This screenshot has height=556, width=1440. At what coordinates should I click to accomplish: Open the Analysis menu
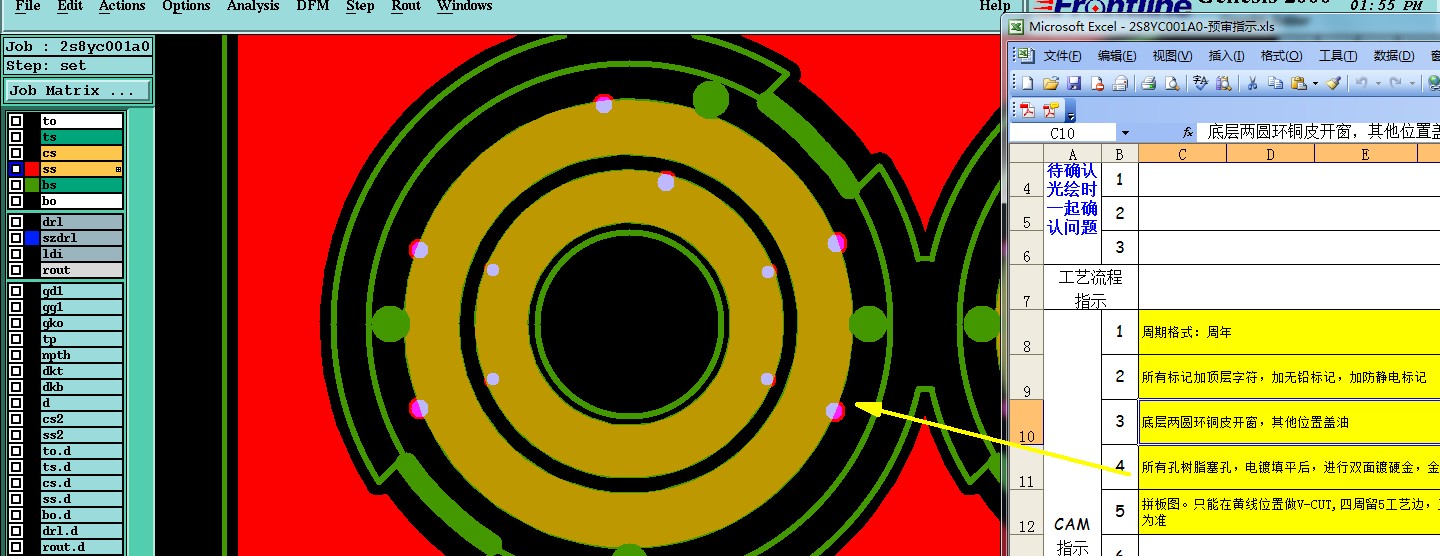coord(253,6)
